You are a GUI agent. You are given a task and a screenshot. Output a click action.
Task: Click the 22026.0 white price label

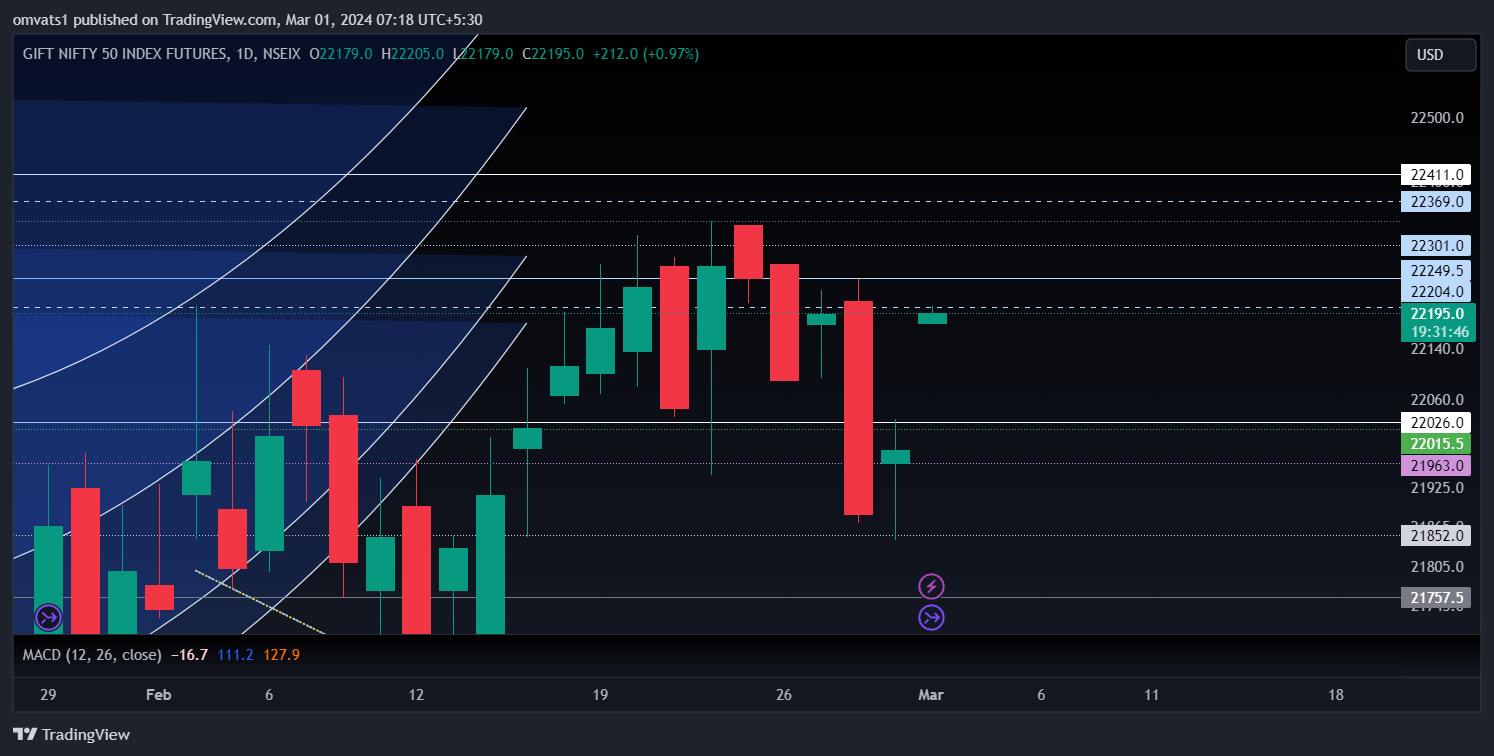1436,423
